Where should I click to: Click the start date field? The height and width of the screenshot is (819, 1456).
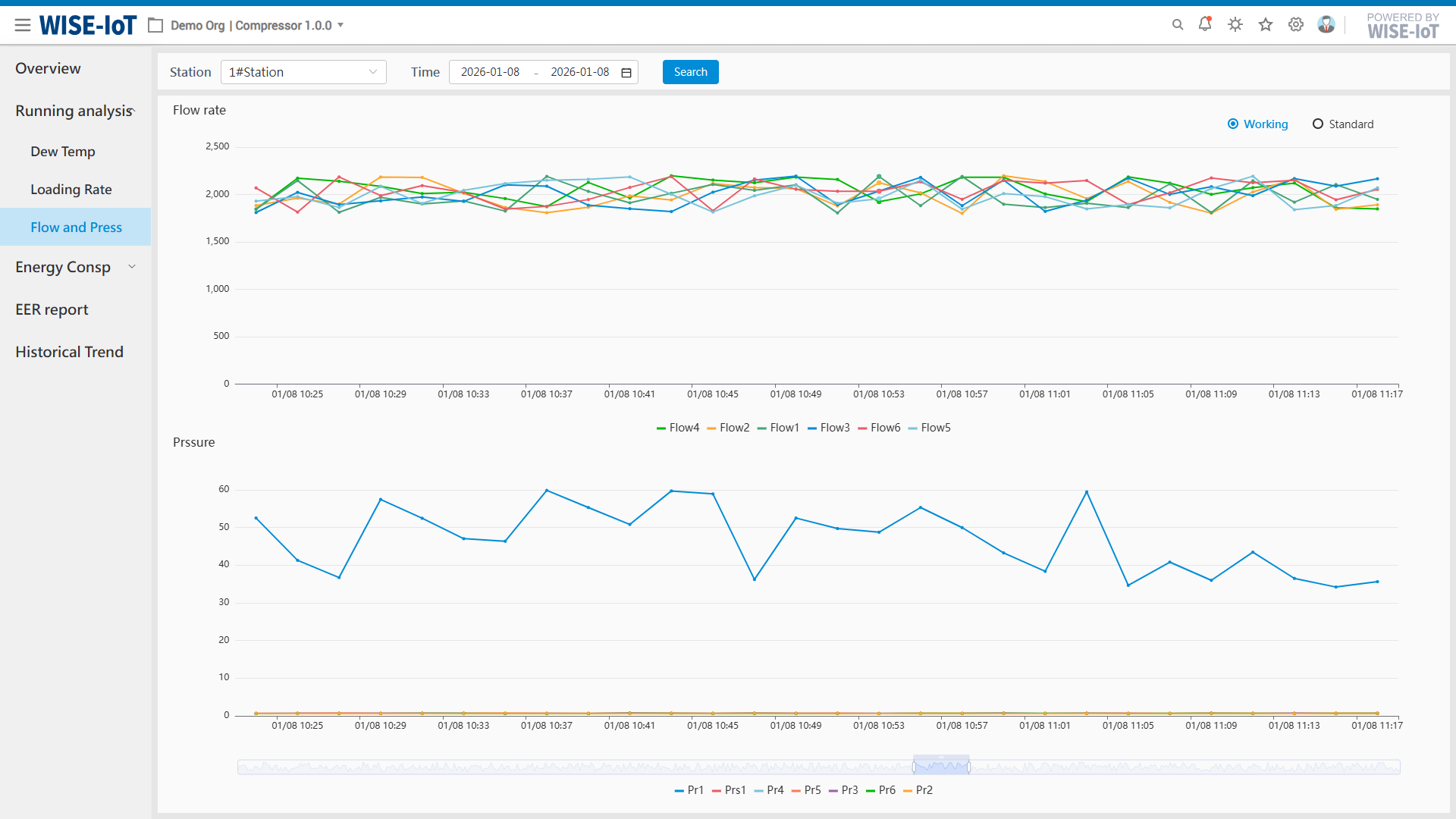(x=490, y=72)
